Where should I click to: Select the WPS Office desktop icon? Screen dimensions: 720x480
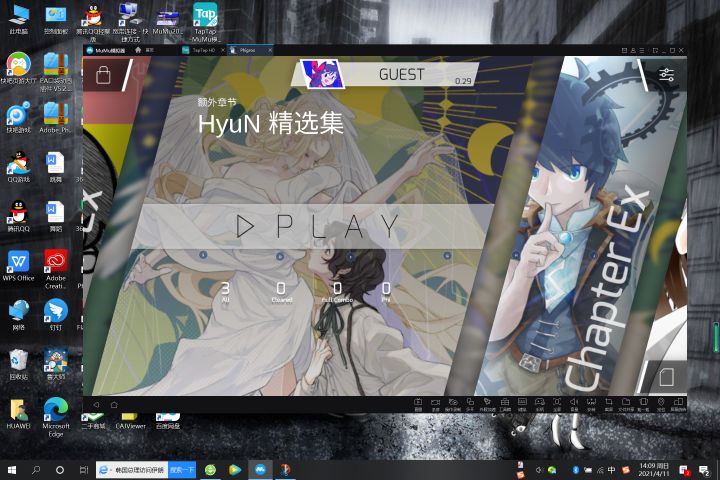point(18,265)
